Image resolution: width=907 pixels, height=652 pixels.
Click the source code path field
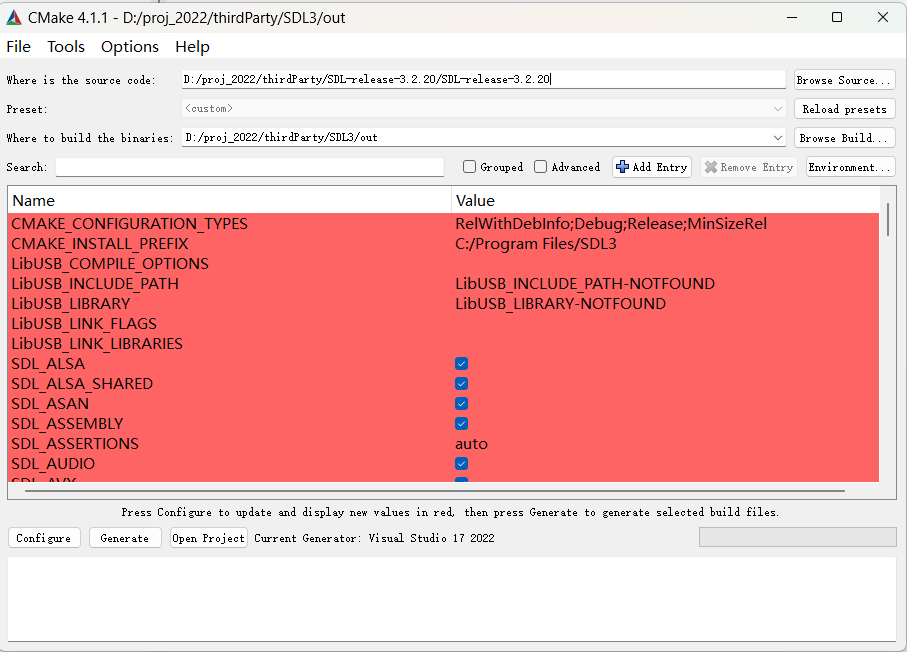click(x=484, y=79)
